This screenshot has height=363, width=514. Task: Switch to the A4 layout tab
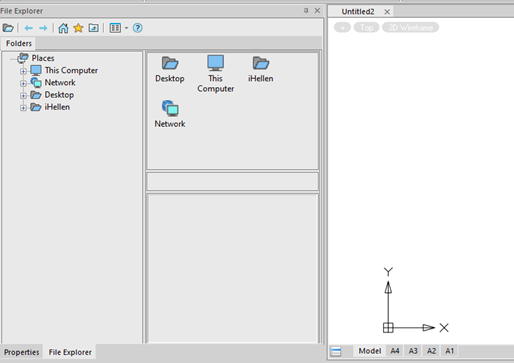coord(395,351)
